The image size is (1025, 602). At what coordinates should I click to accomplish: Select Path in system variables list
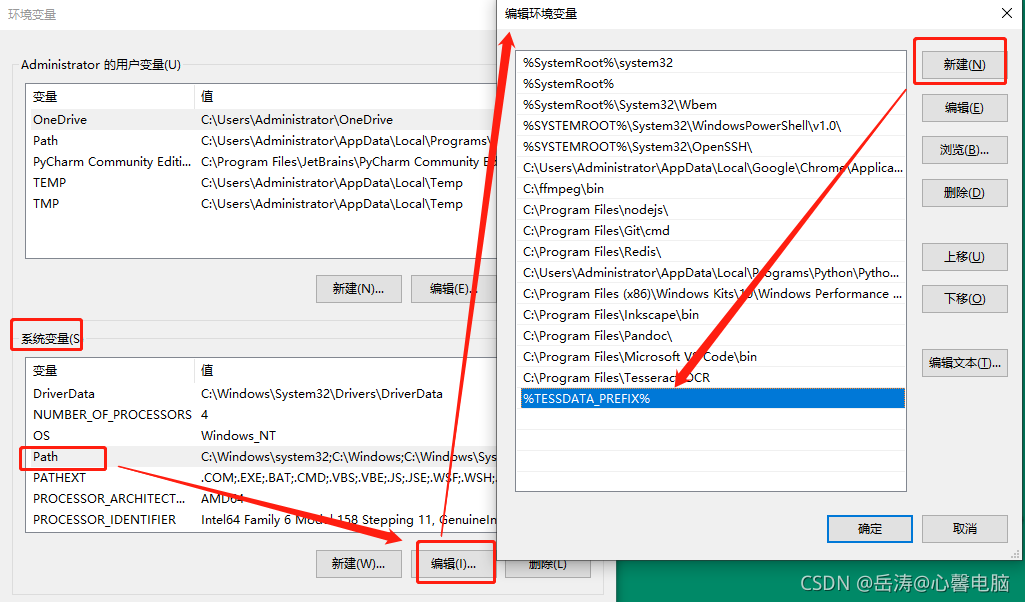click(261, 456)
